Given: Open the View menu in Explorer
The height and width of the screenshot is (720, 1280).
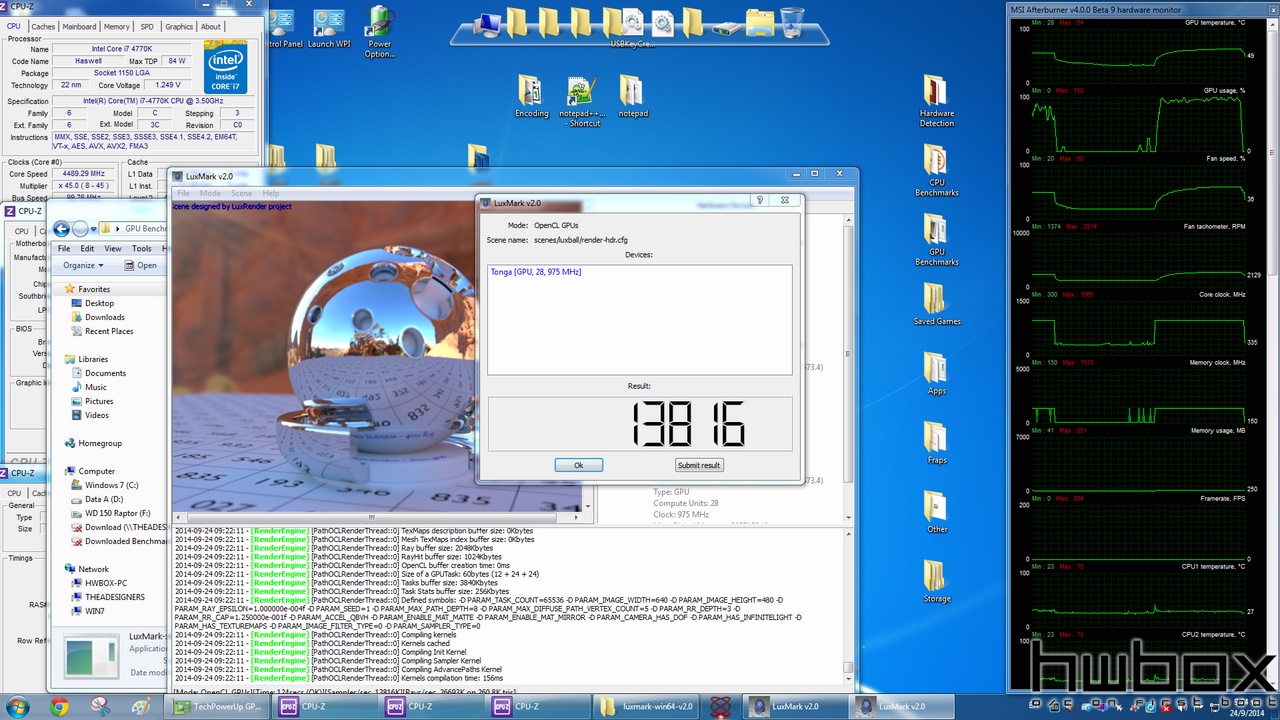Looking at the screenshot, I should click(113, 248).
